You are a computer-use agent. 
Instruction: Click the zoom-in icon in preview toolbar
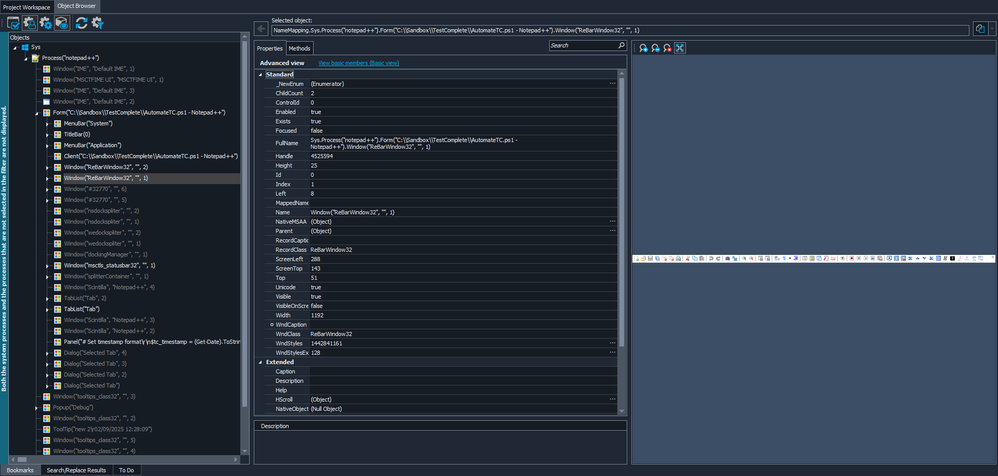(643, 48)
